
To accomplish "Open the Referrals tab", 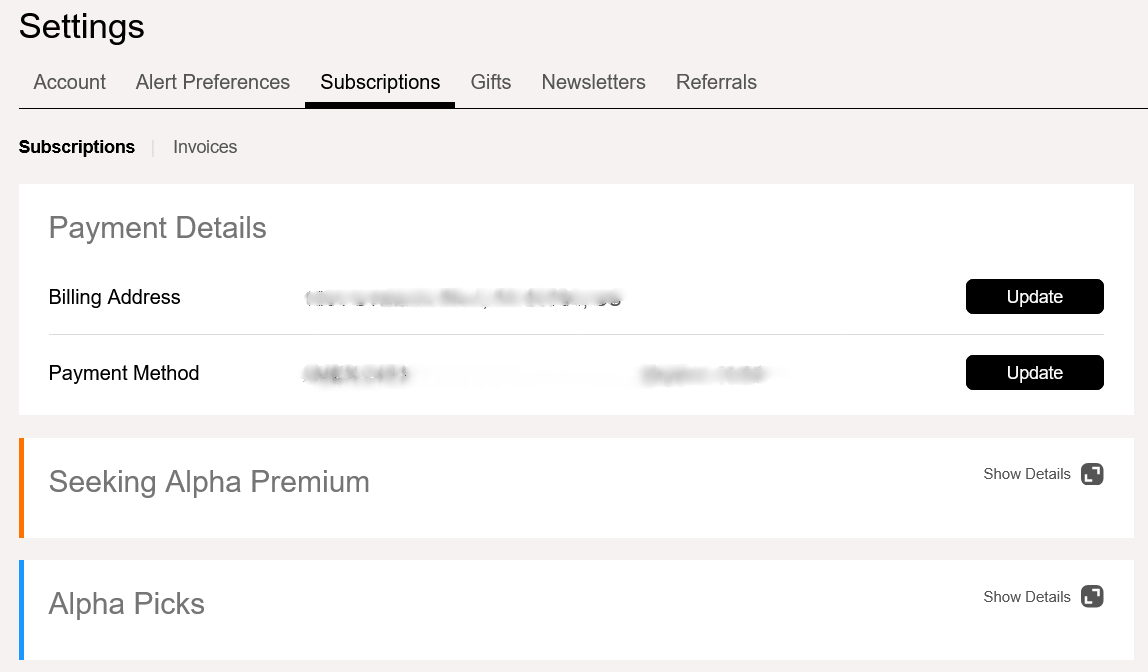I will [716, 82].
